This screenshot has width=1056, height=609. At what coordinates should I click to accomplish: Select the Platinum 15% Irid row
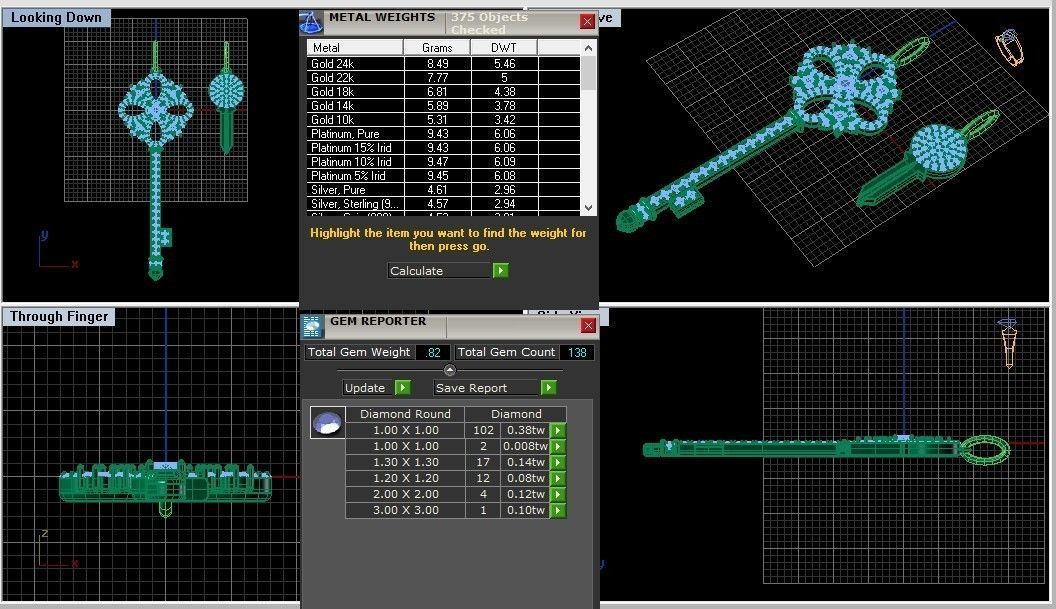[x=444, y=148]
